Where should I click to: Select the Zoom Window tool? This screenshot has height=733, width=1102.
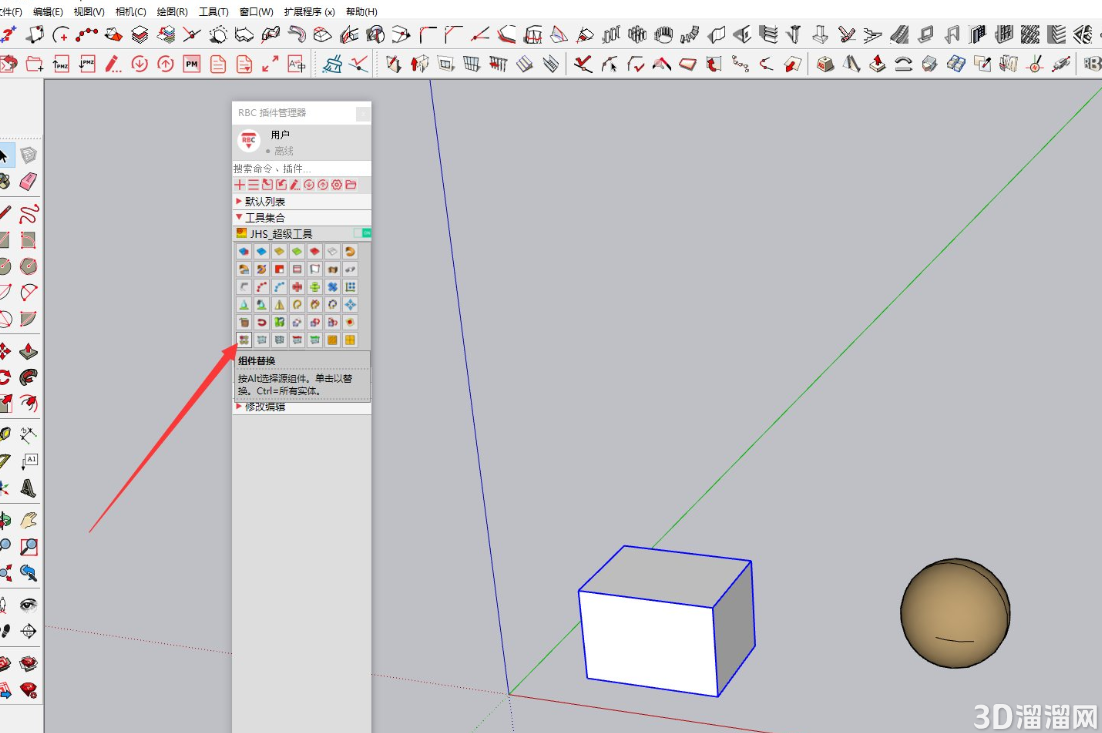click(28, 547)
